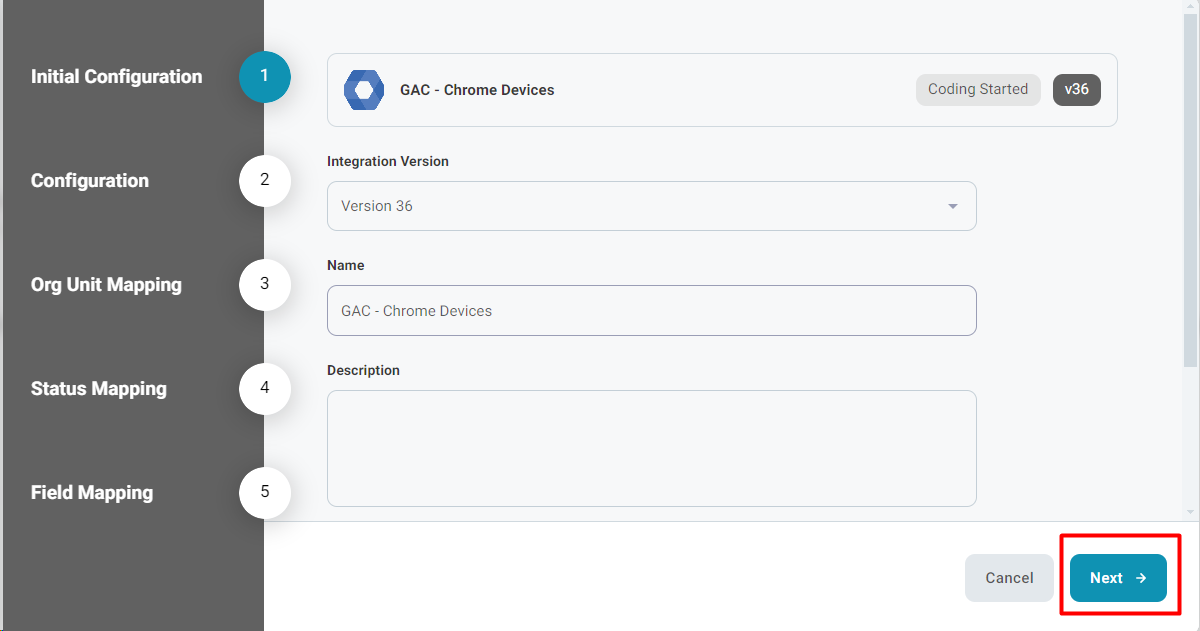
Task: Click the Configuration step label
Action: (90, 181)
